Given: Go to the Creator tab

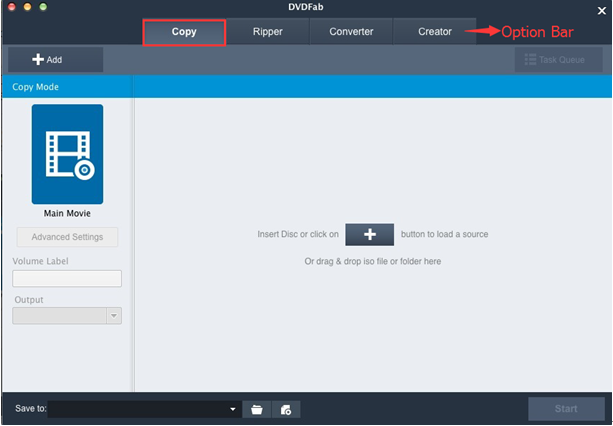Looking at the screenshot, I should pos(435,32).
